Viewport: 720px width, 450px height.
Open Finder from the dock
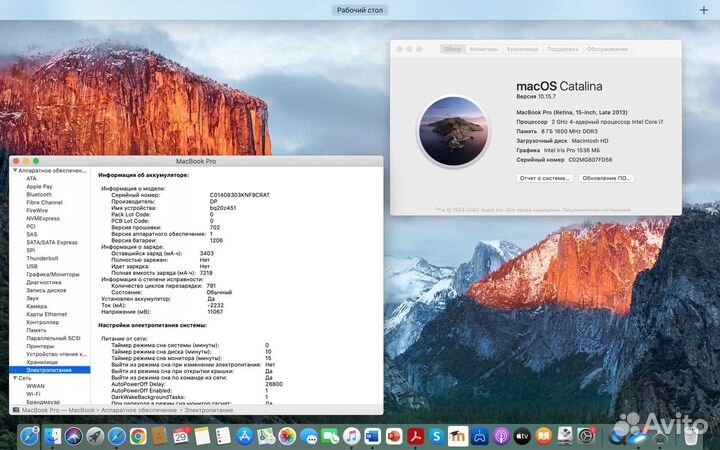point(52,436)
